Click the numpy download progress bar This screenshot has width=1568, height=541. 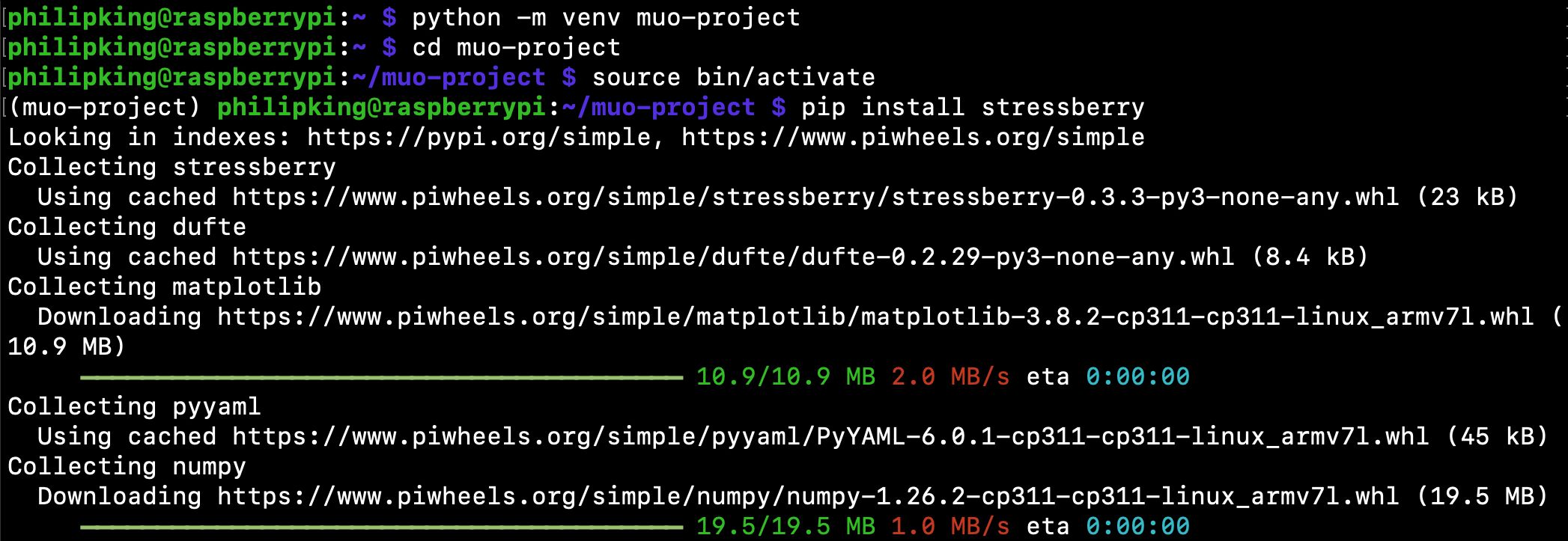pos(382,528)
